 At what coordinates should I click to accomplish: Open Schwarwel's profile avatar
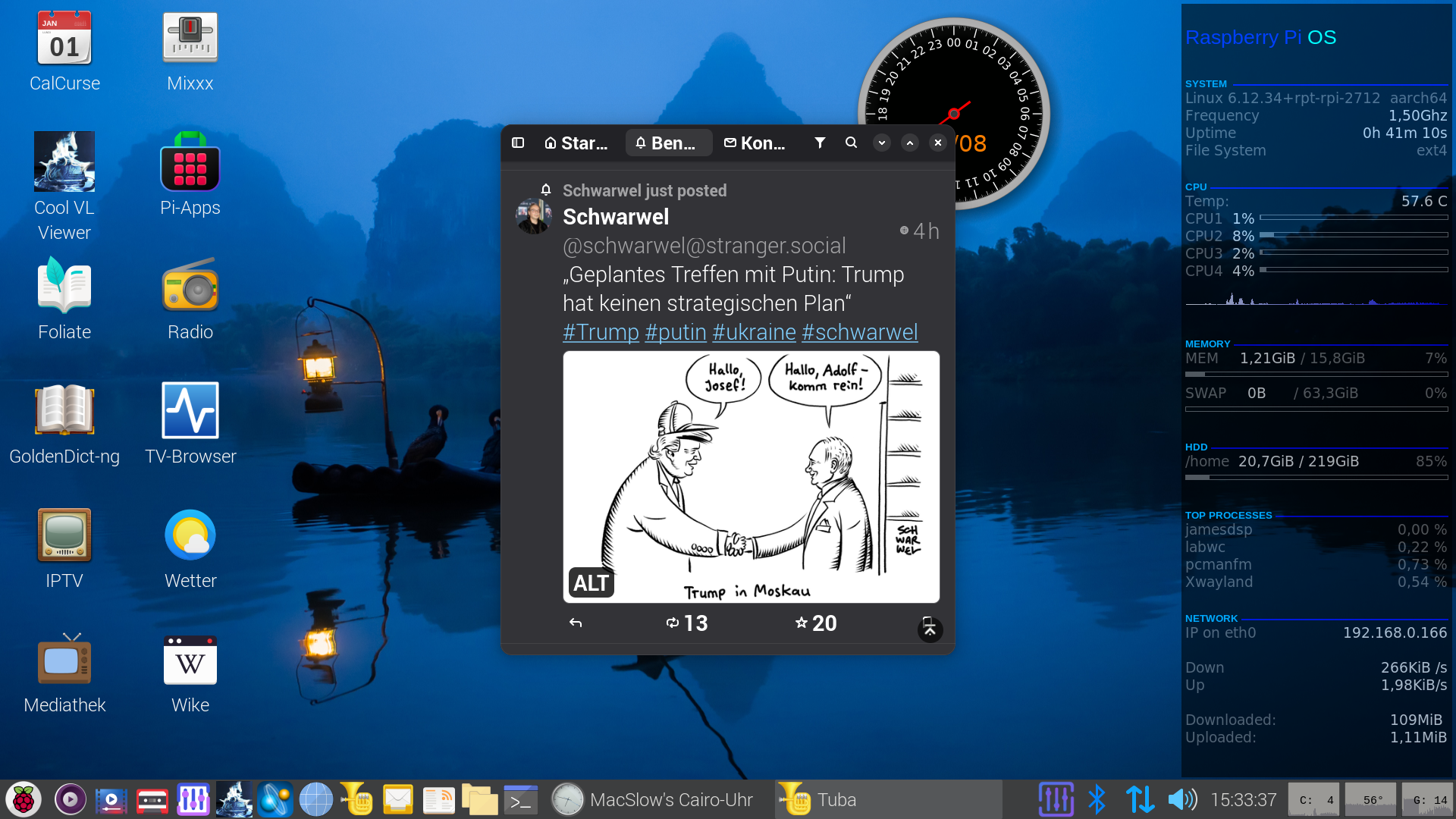tap(534, 217)
